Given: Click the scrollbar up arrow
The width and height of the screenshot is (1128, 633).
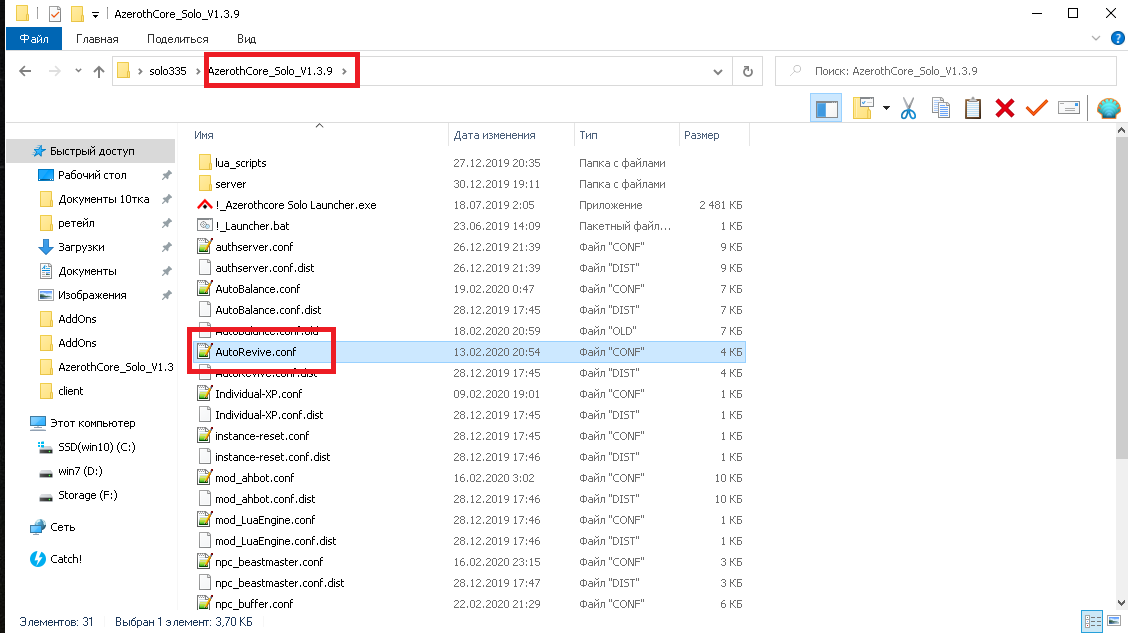Looking at the screenshot, I should 1122,130.
